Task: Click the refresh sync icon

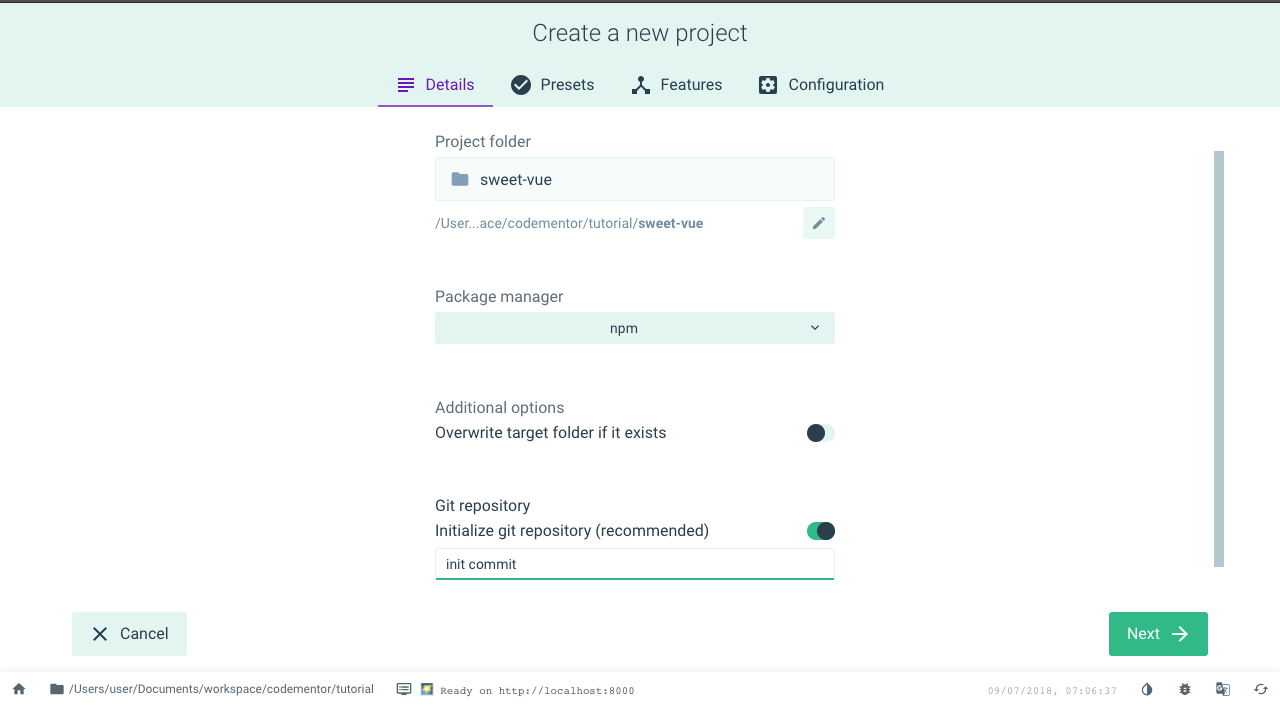Action: pos(1259,689)
